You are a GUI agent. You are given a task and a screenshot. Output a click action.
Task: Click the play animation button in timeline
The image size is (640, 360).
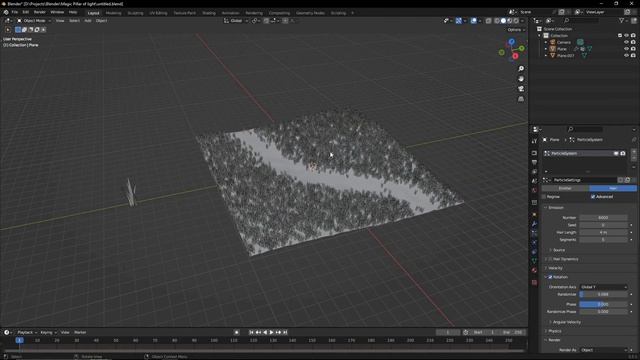pos(271,332)
